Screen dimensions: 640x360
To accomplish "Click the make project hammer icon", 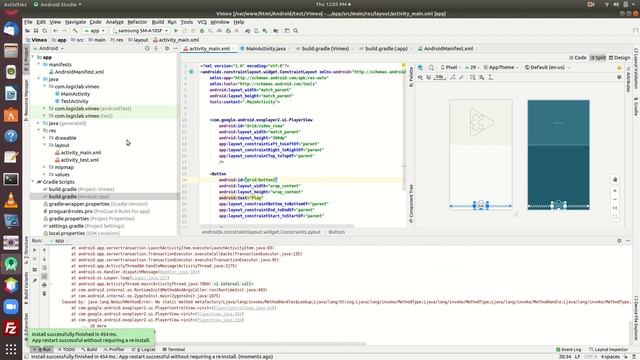I will point(75,31).
